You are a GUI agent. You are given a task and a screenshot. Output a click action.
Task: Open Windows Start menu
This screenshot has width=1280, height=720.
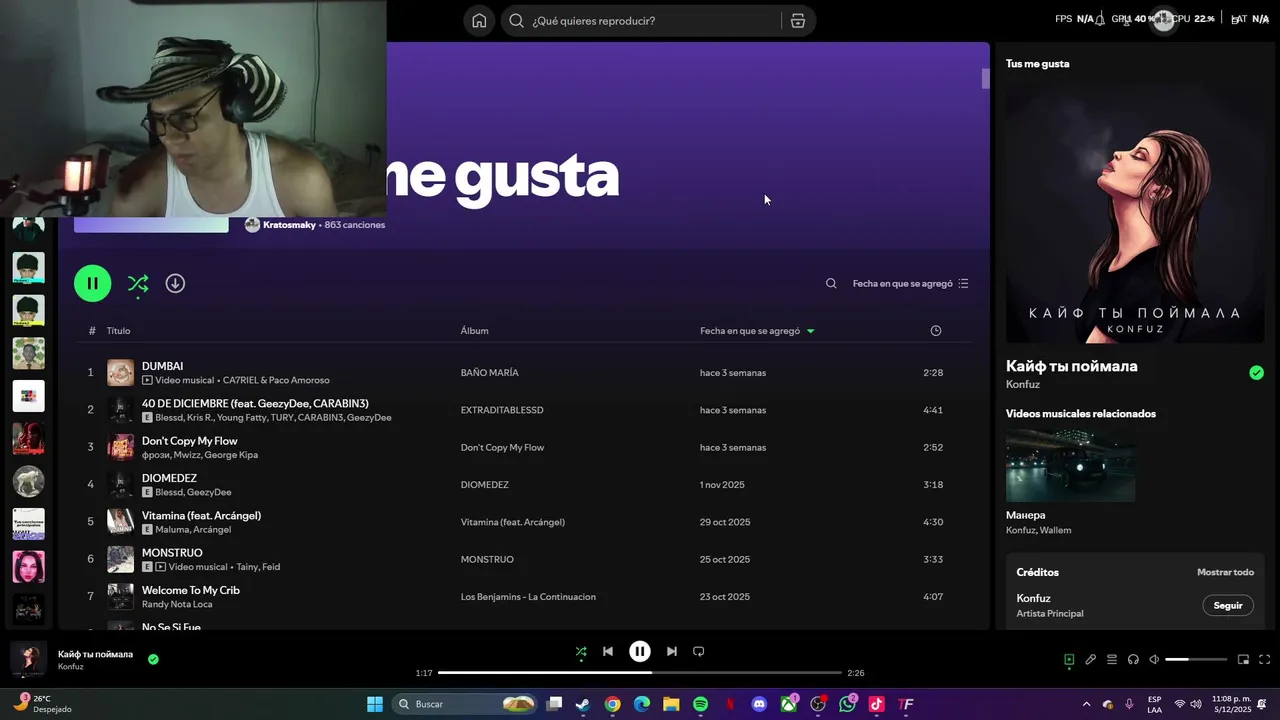[375, 704]
